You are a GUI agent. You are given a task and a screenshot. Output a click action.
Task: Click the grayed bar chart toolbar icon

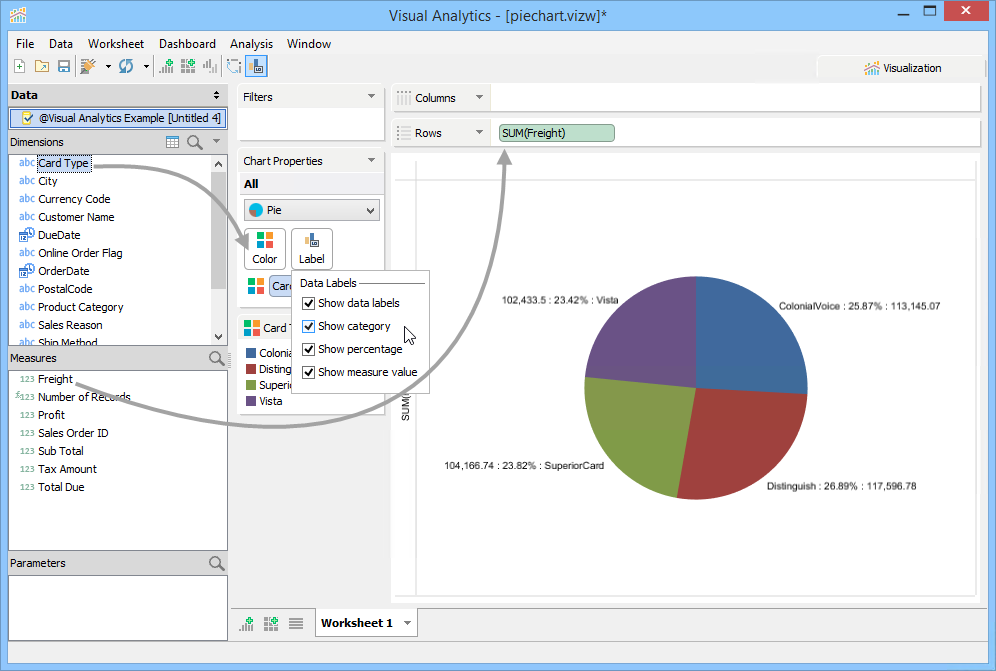click(209, 66)
